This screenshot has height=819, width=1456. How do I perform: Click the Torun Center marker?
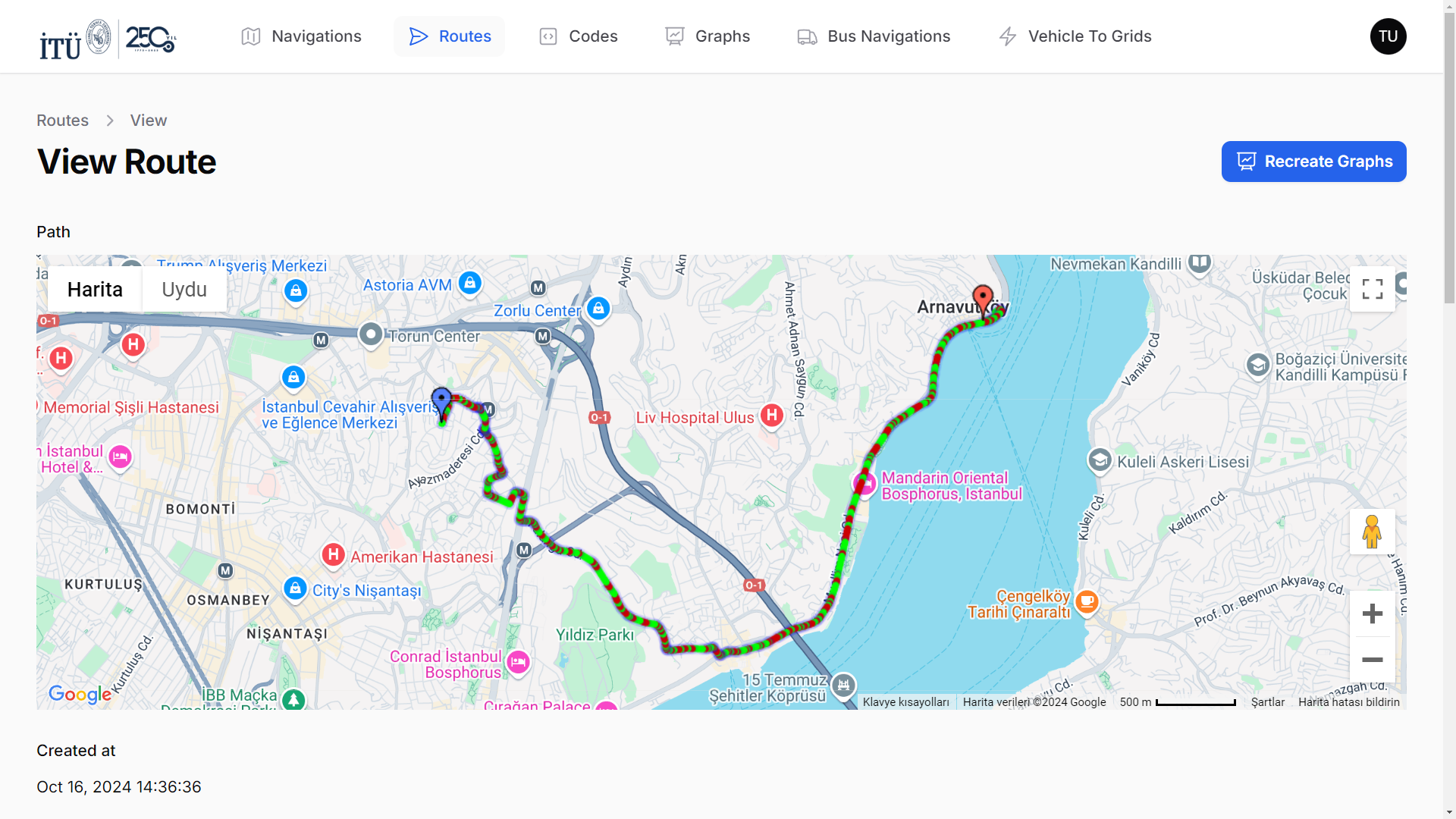371,334
